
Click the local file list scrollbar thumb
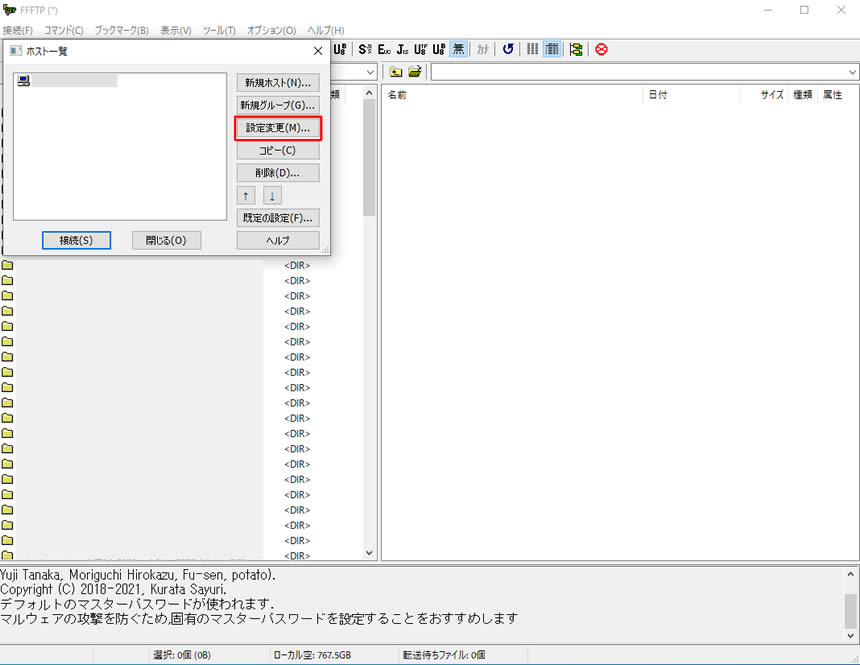tap(369, 157)
